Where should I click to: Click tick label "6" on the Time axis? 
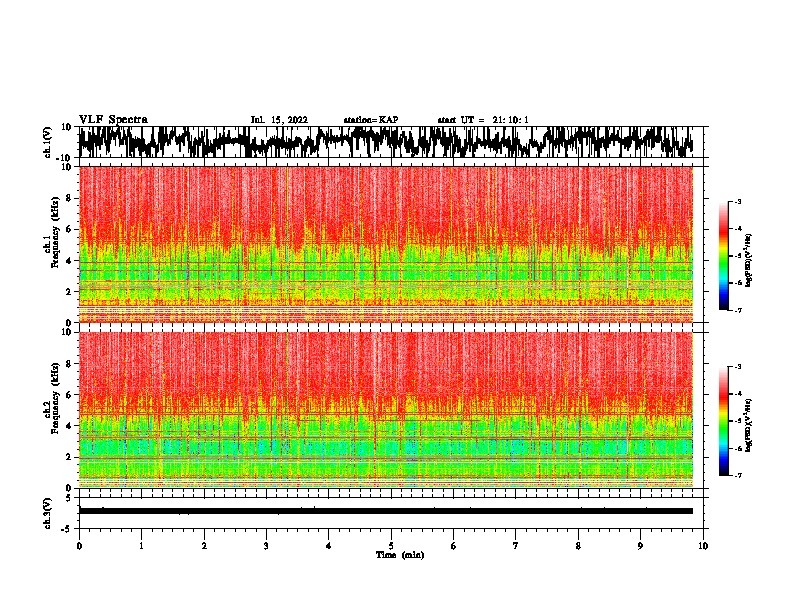[x=454, y=546]
